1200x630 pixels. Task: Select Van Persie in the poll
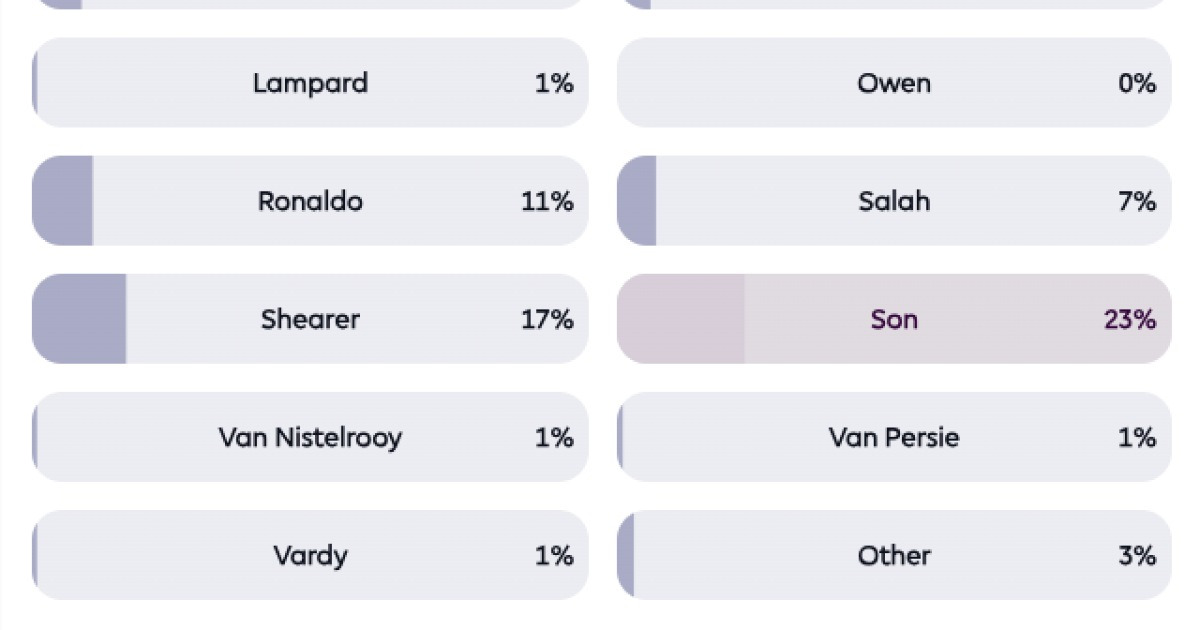point(894,437)
